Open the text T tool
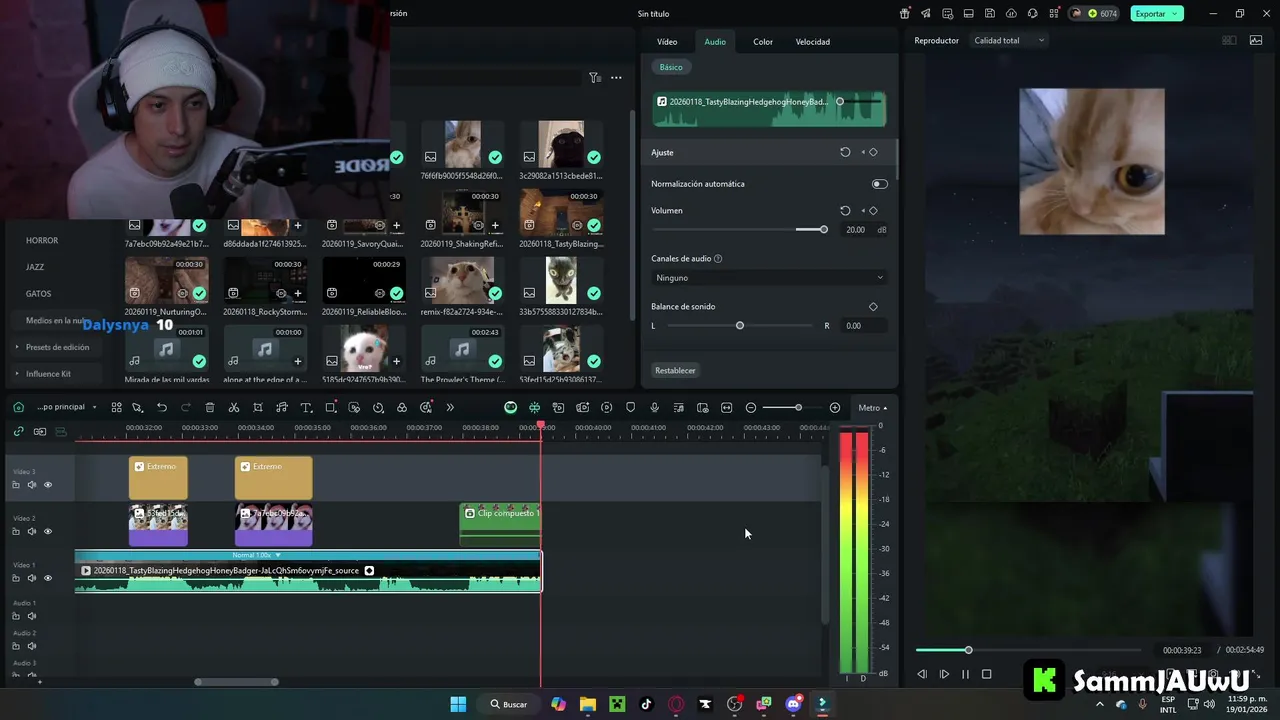Image resolution: width=1280 pixels, height=720 pixels. tap(306, 407)
